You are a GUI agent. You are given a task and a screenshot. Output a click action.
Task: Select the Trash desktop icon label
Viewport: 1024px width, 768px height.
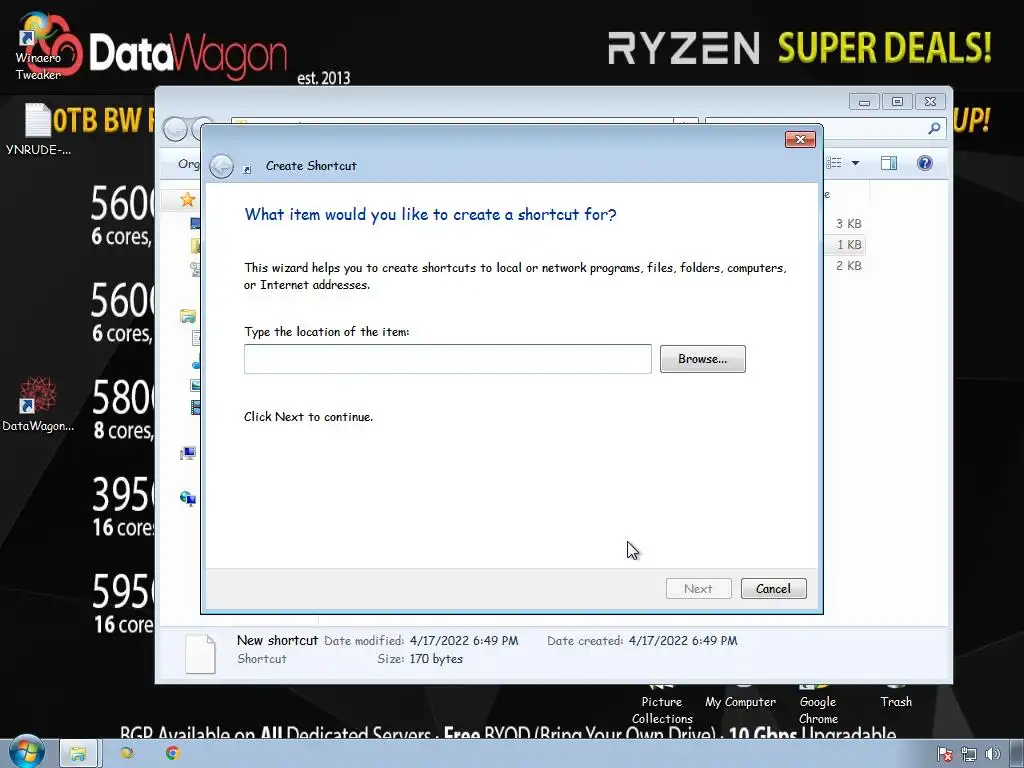[x=896, y=702]
